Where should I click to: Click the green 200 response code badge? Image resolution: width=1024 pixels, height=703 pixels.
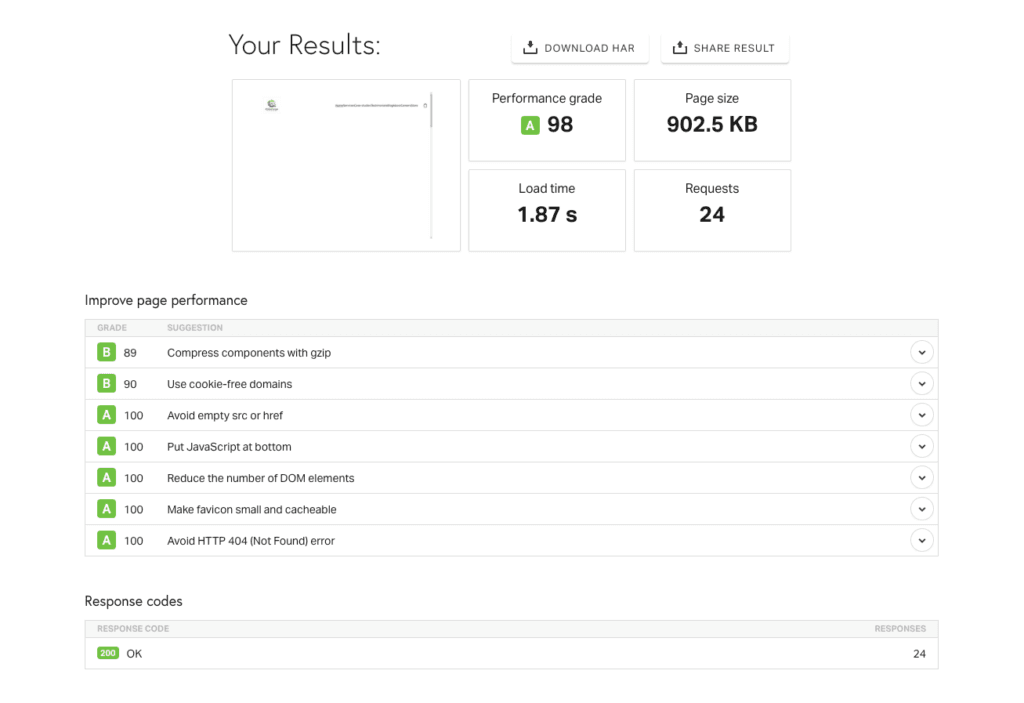click(107, 653)
